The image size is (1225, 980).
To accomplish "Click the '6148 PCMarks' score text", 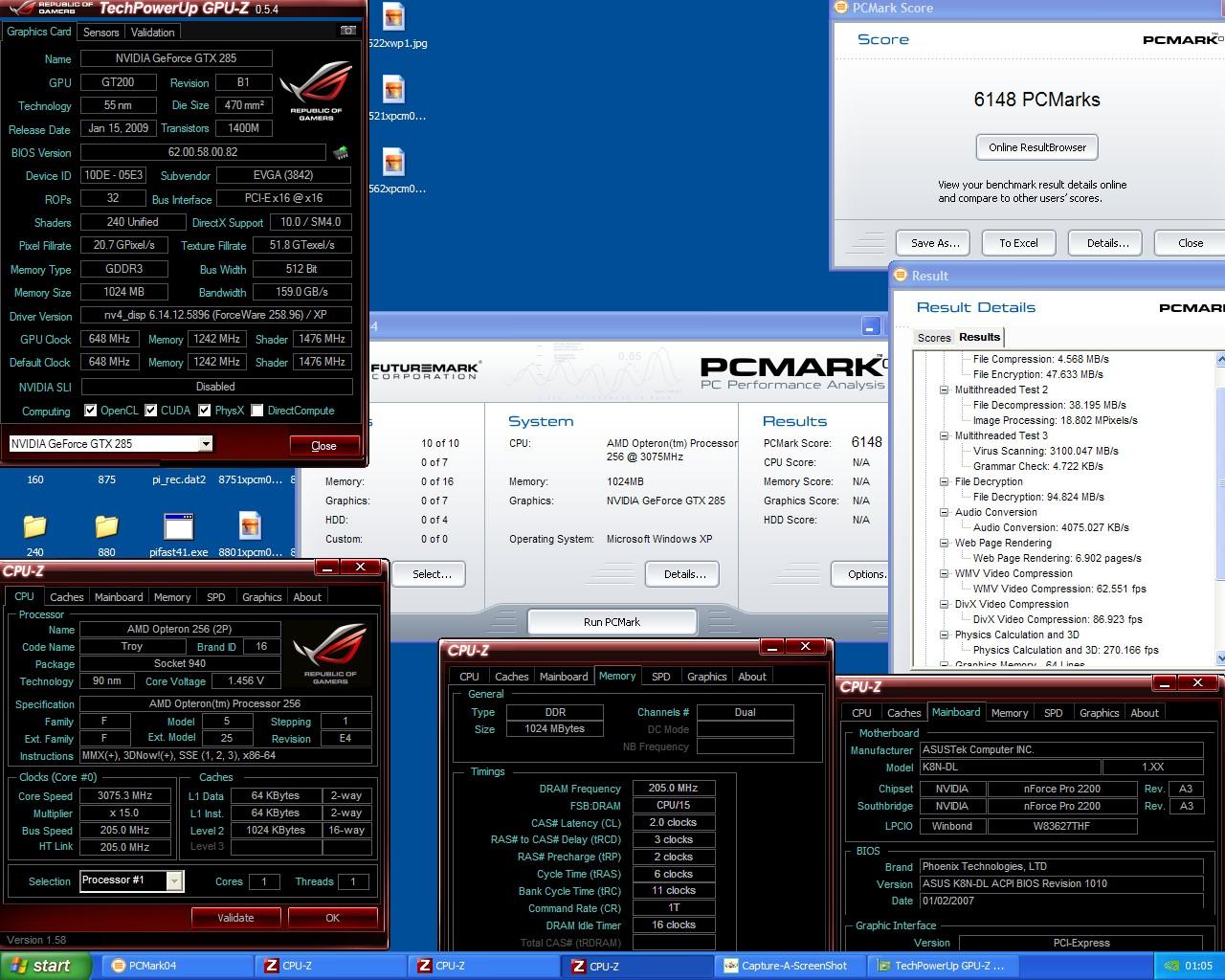I will tap(1037, 100).
